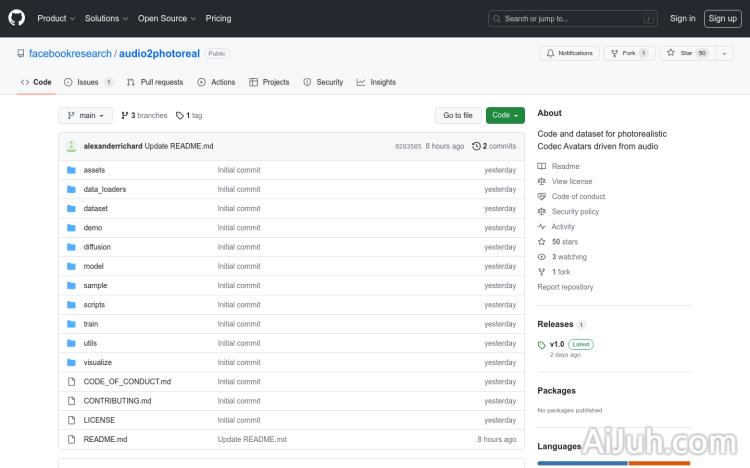Click the README.md file icon
This screenshot has height=468, width=750.
click(71, 439)
